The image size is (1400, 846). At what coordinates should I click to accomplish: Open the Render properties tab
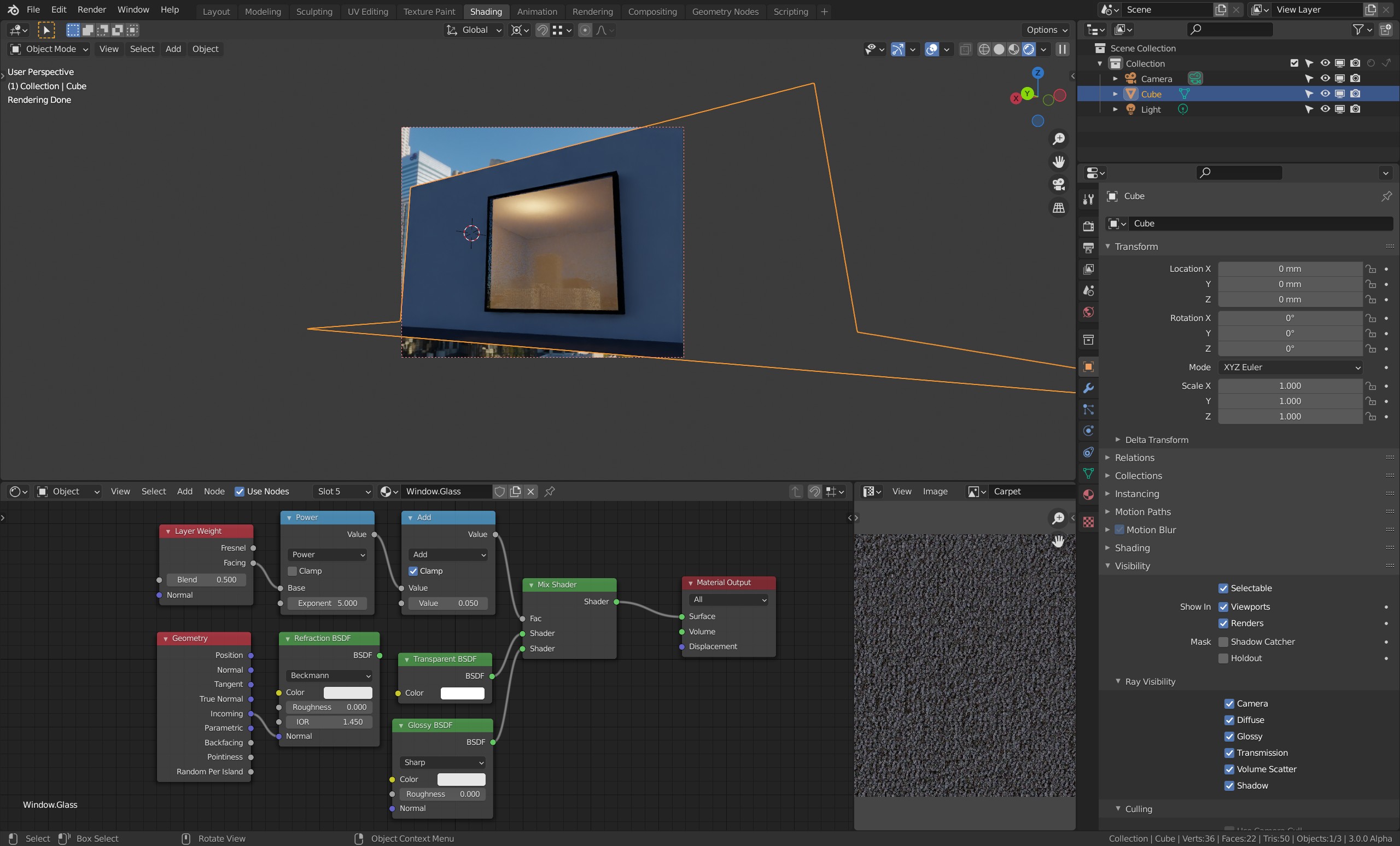pos(1088,226)
